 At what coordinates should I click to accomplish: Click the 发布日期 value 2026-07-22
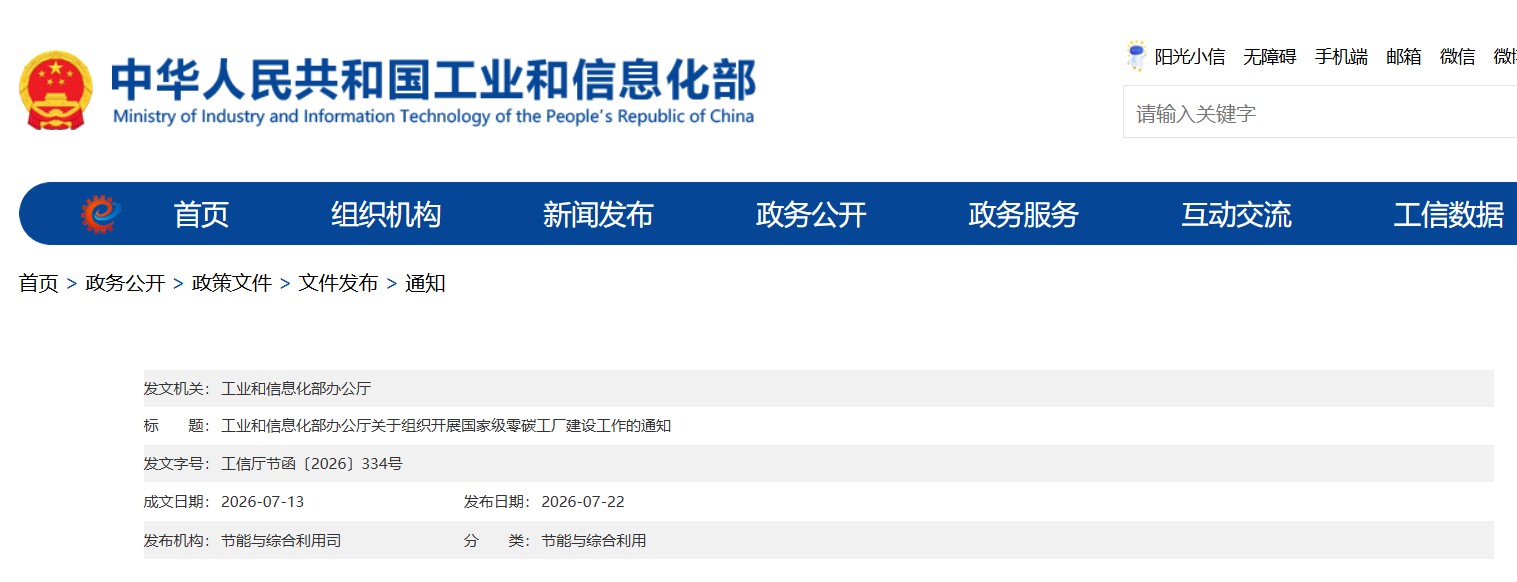(x=583, y=502)
